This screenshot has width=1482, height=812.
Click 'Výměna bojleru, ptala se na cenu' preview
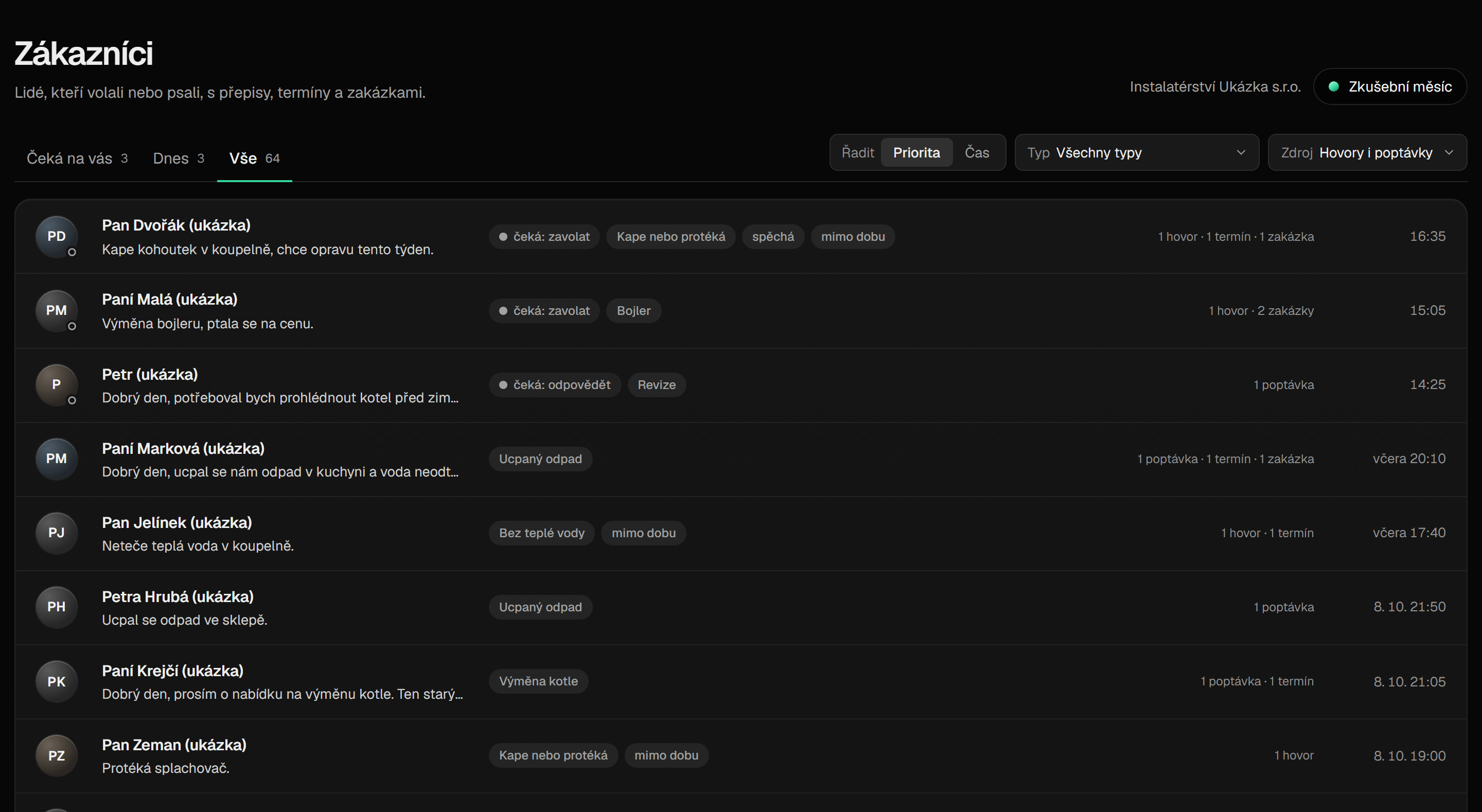208,324
